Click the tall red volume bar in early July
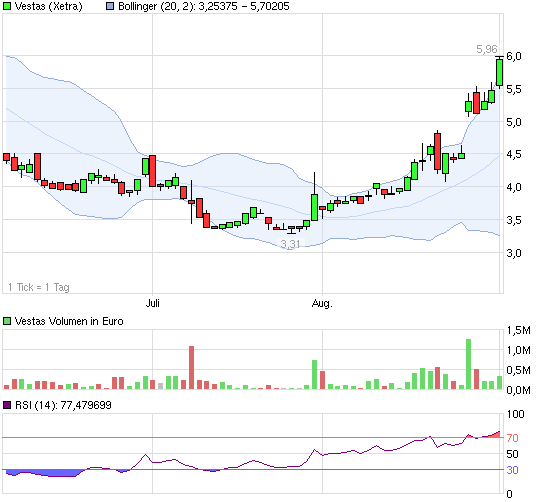Viewport: 545px width, 502px height. point(192,367)
